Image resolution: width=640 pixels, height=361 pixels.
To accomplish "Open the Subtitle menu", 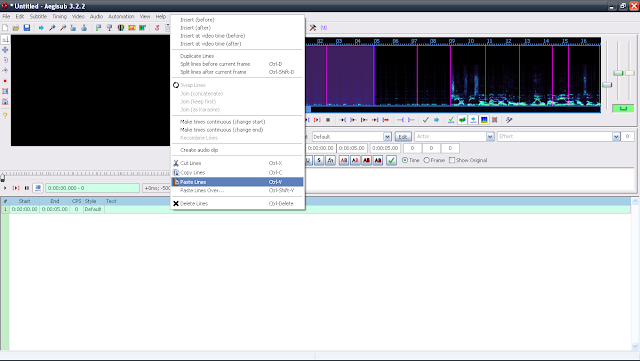I will [38, 17].
